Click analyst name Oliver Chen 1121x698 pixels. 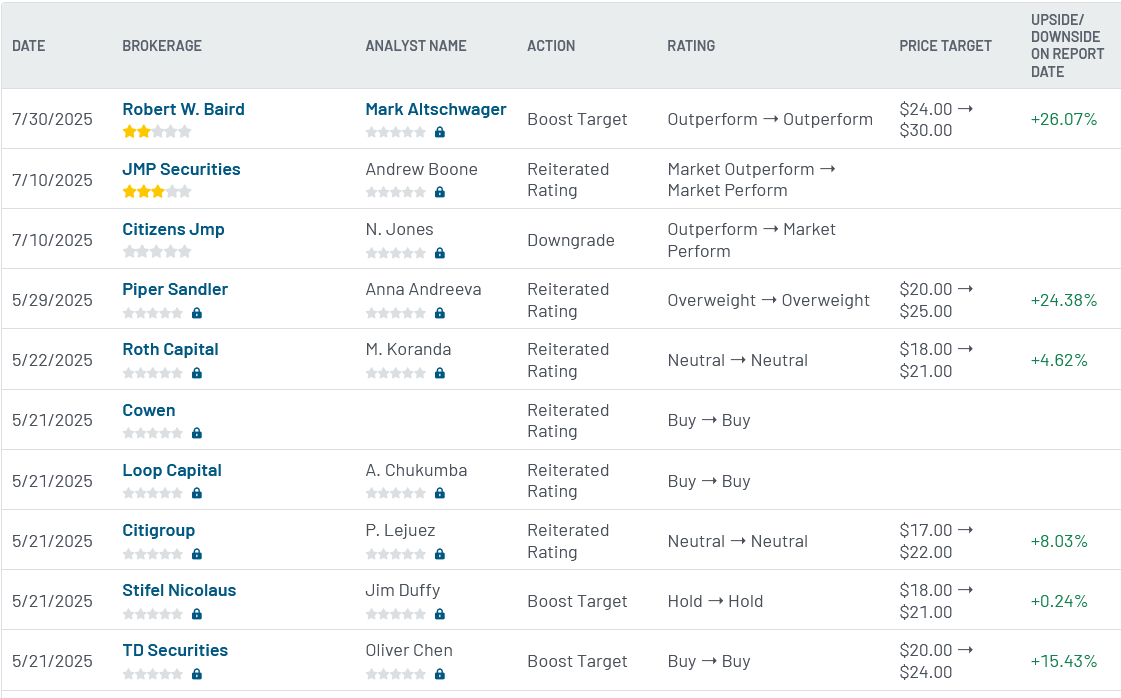pyautogui.click(x=409, y=651)
